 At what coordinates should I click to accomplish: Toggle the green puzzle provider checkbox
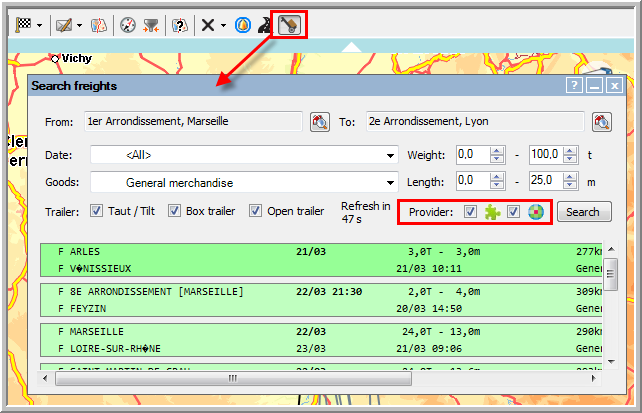(x=471, y=211)
